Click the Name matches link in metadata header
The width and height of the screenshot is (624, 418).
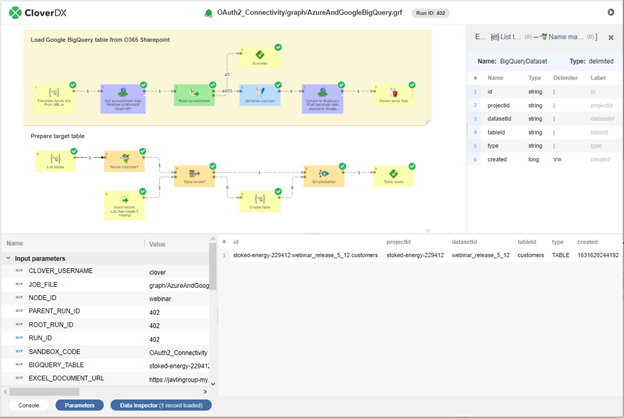[x=565, y=36]
